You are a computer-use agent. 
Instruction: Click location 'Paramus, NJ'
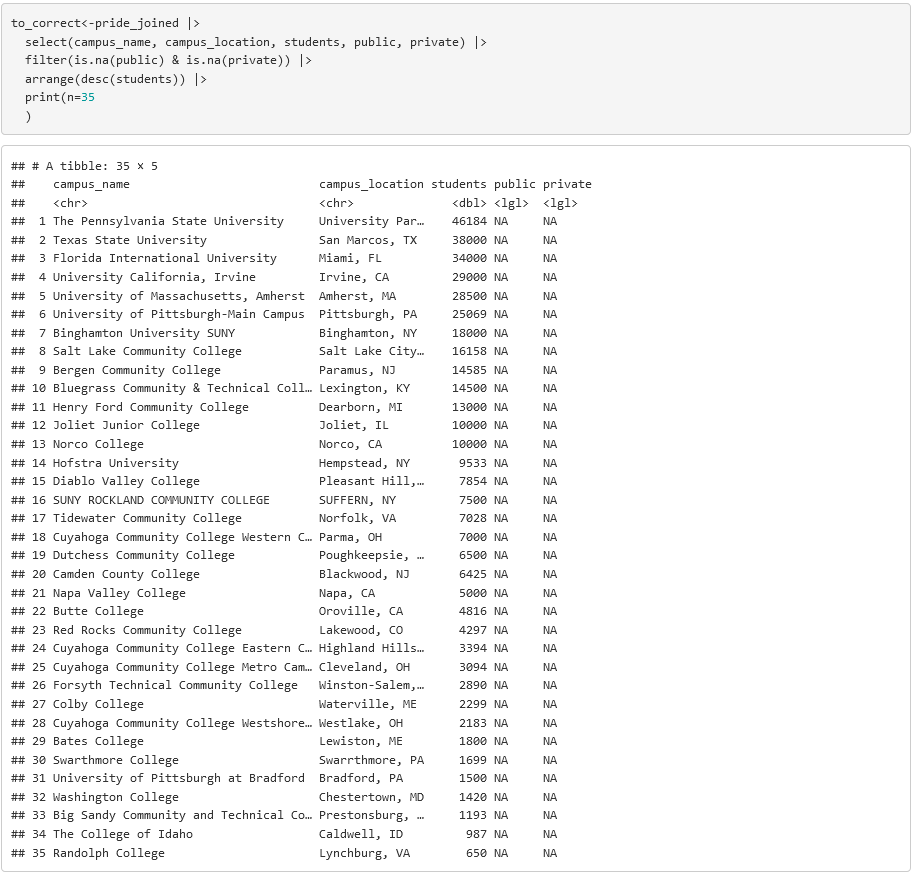[357, 370]
